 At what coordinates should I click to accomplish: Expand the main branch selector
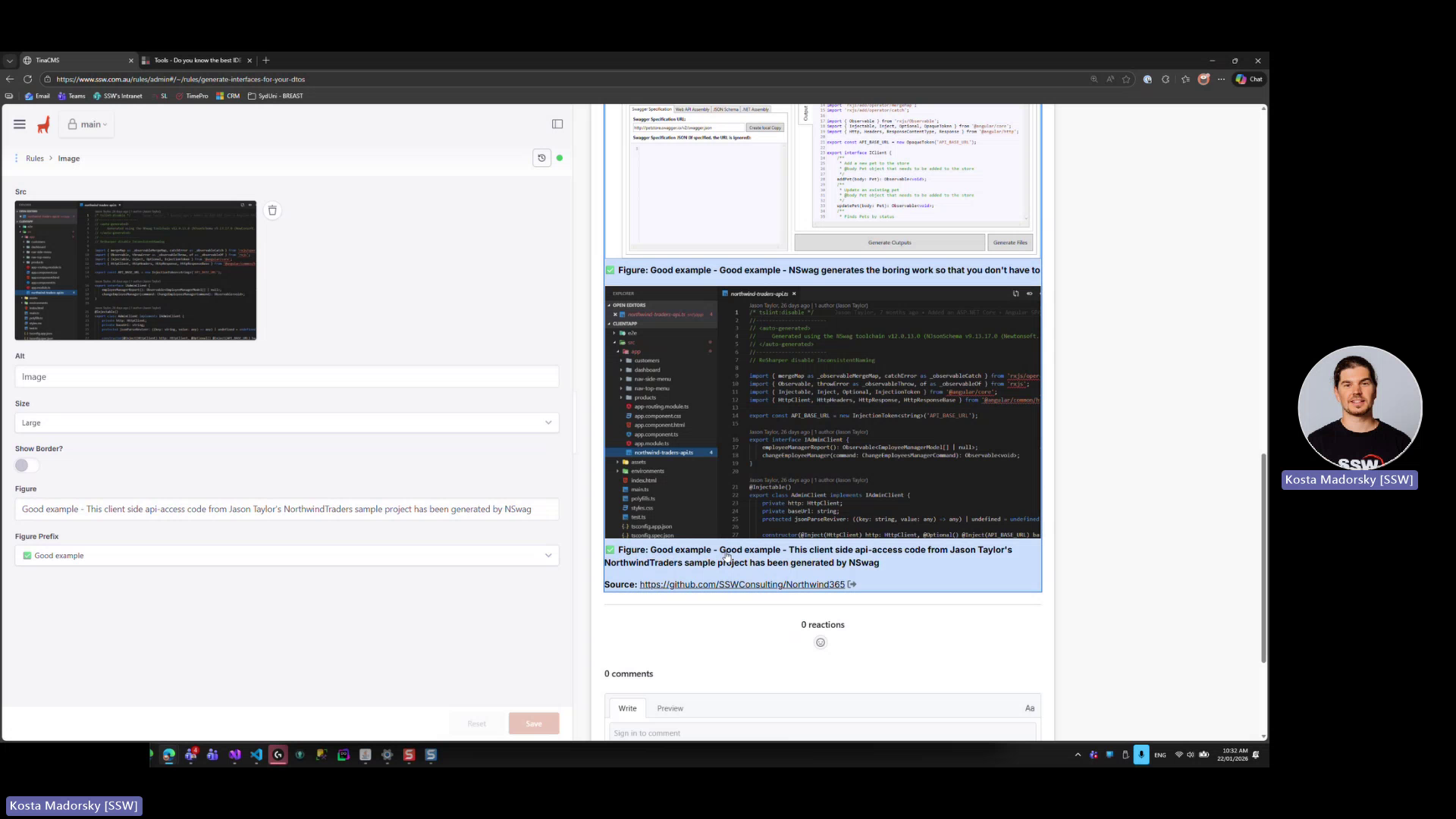click(x=86, y=124)
